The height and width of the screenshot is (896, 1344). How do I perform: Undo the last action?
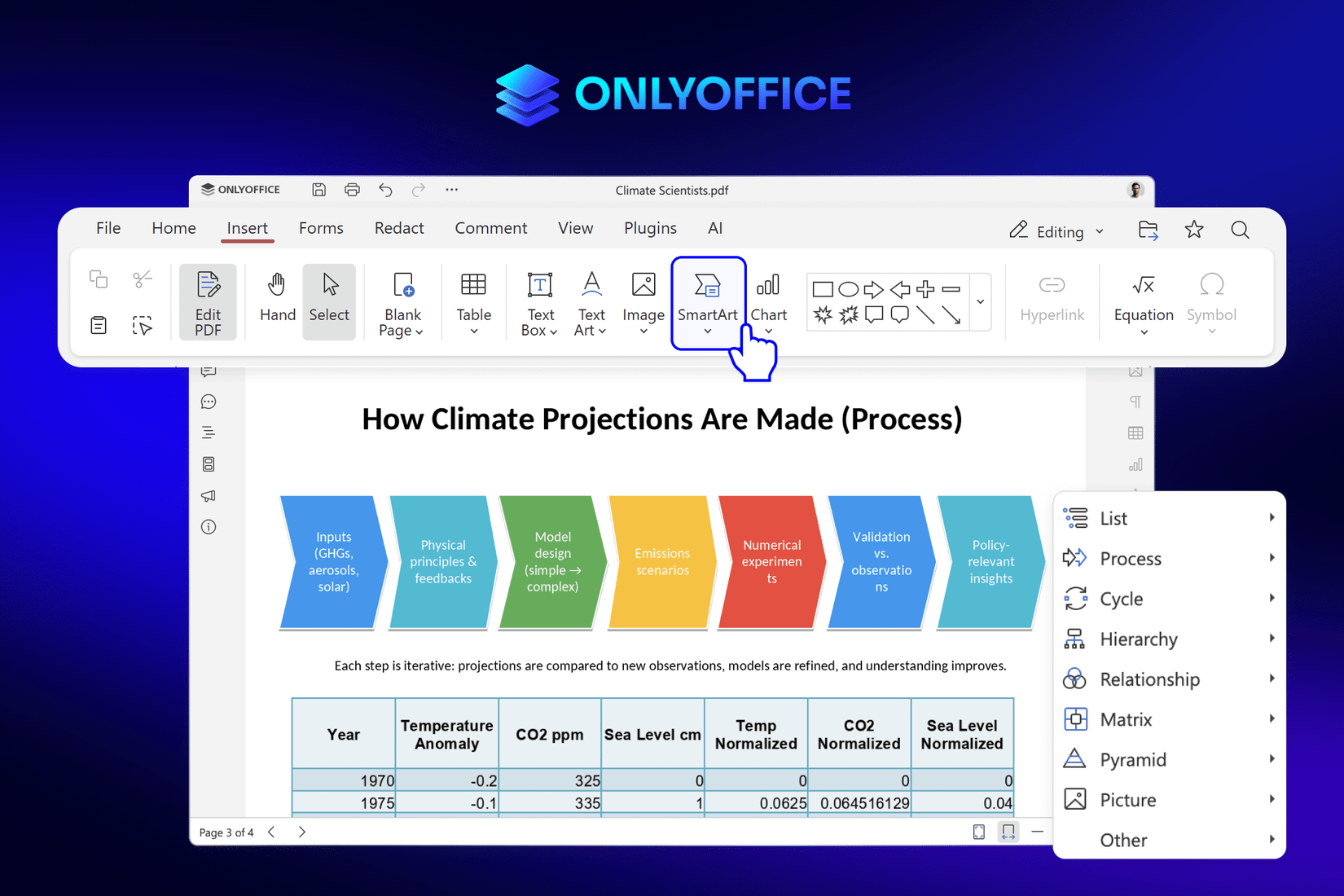click(385, 190)
